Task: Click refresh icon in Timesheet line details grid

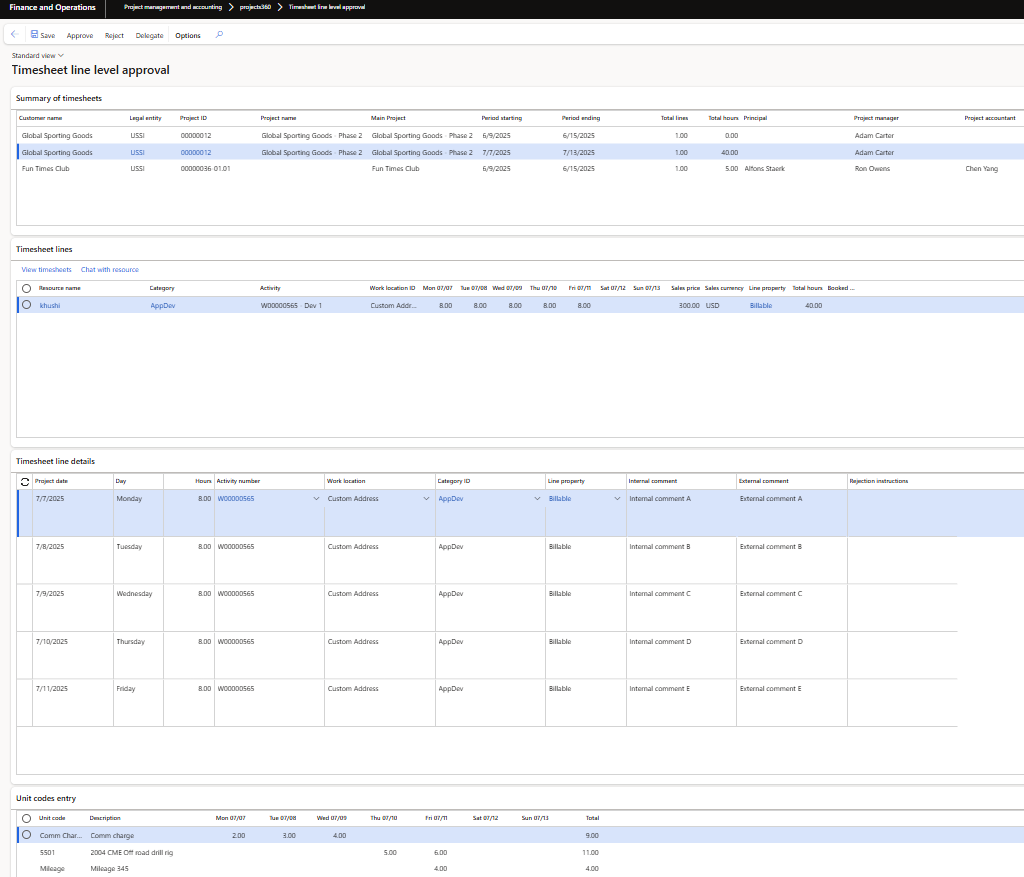Action: (x=25, y=481)
